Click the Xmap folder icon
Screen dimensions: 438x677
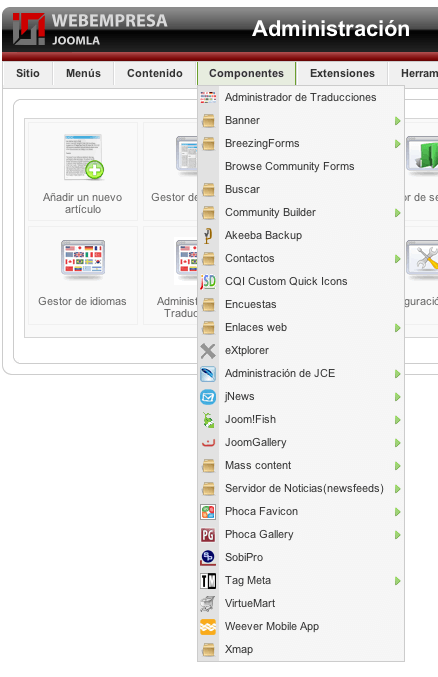tap(208, 649)
